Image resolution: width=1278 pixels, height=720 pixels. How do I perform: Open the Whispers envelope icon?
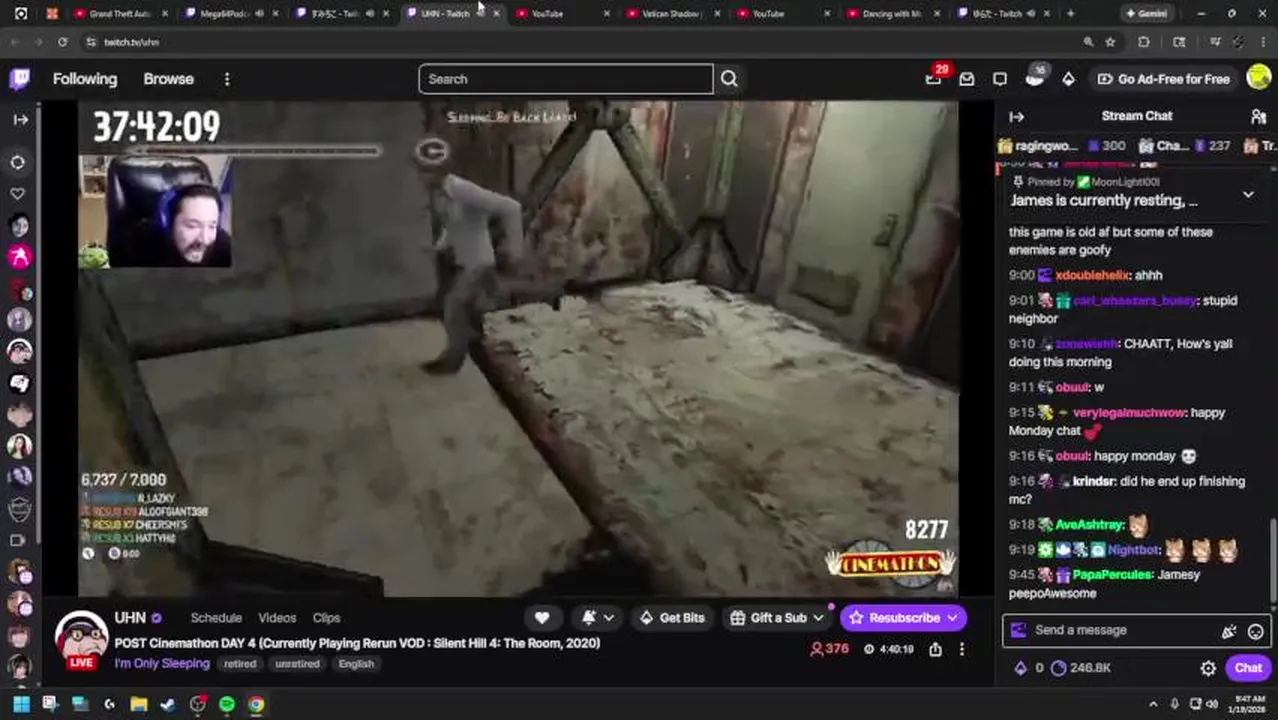click(x=967, y=79)
